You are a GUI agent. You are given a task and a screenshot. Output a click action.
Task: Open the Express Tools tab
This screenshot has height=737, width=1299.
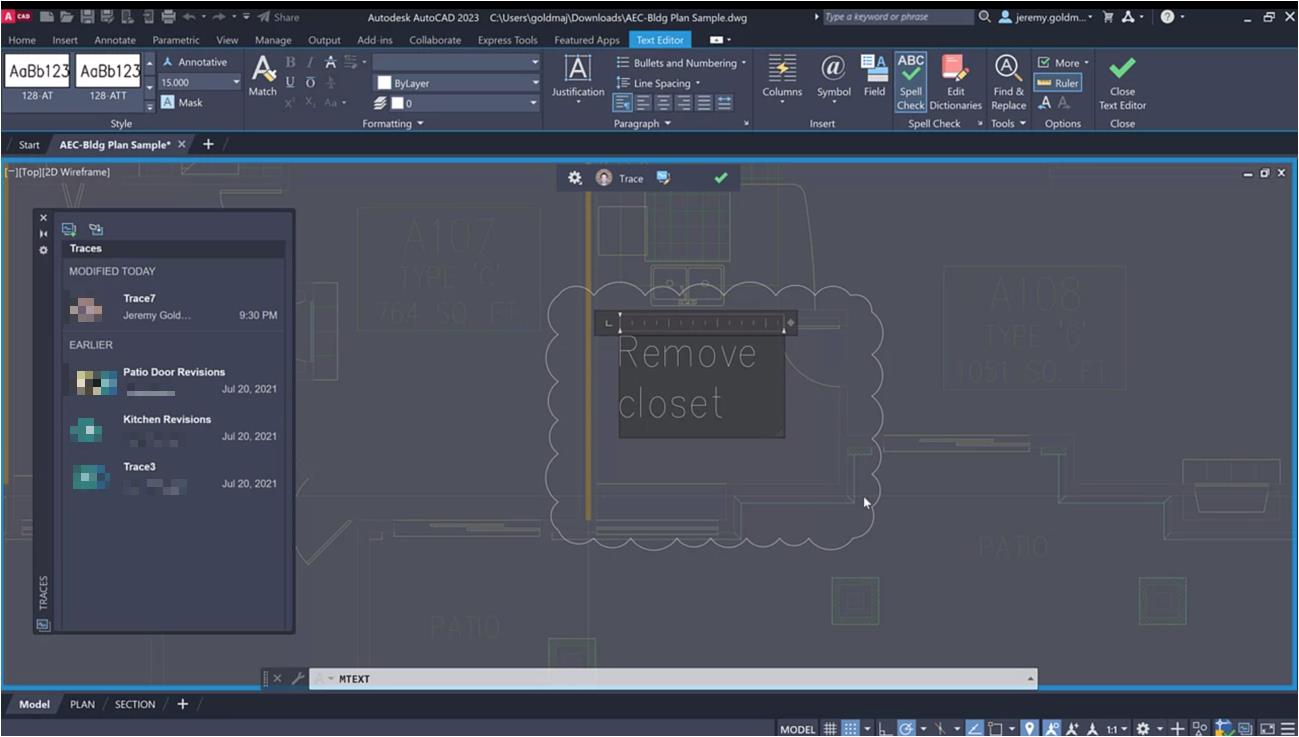point(507,40)
